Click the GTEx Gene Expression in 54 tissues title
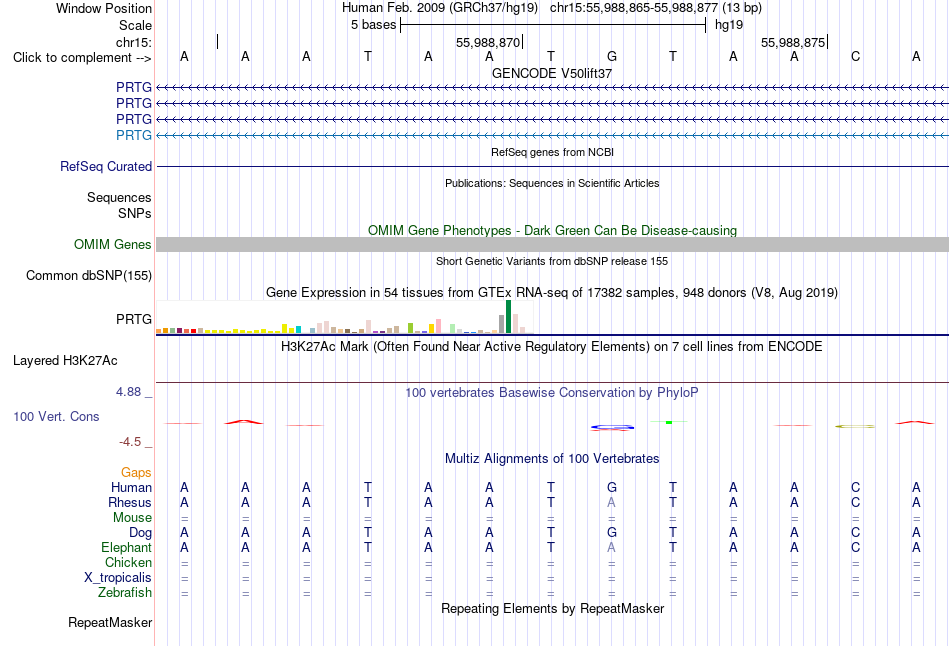 click(551, 293)
